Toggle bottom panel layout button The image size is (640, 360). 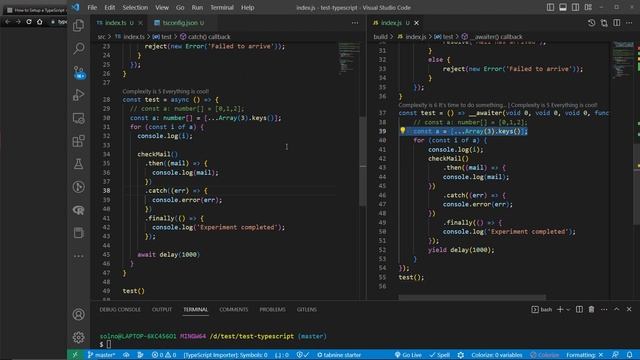(562, 7)
